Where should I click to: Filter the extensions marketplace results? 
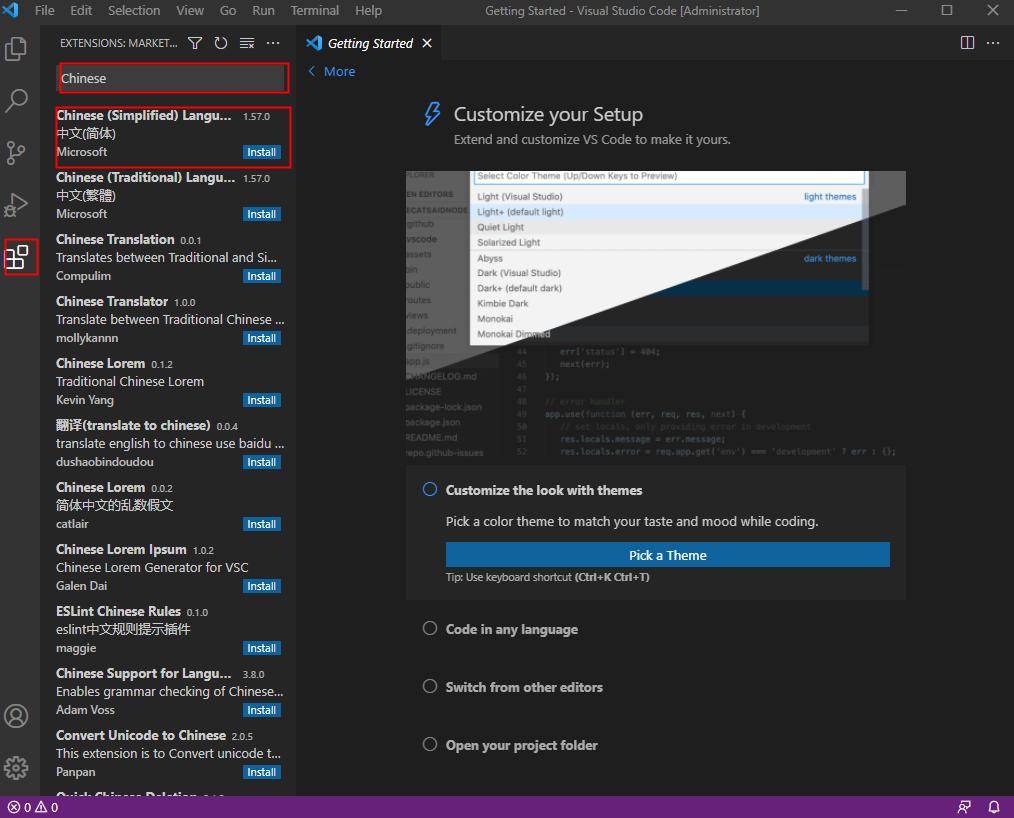[x=195, y=43]
